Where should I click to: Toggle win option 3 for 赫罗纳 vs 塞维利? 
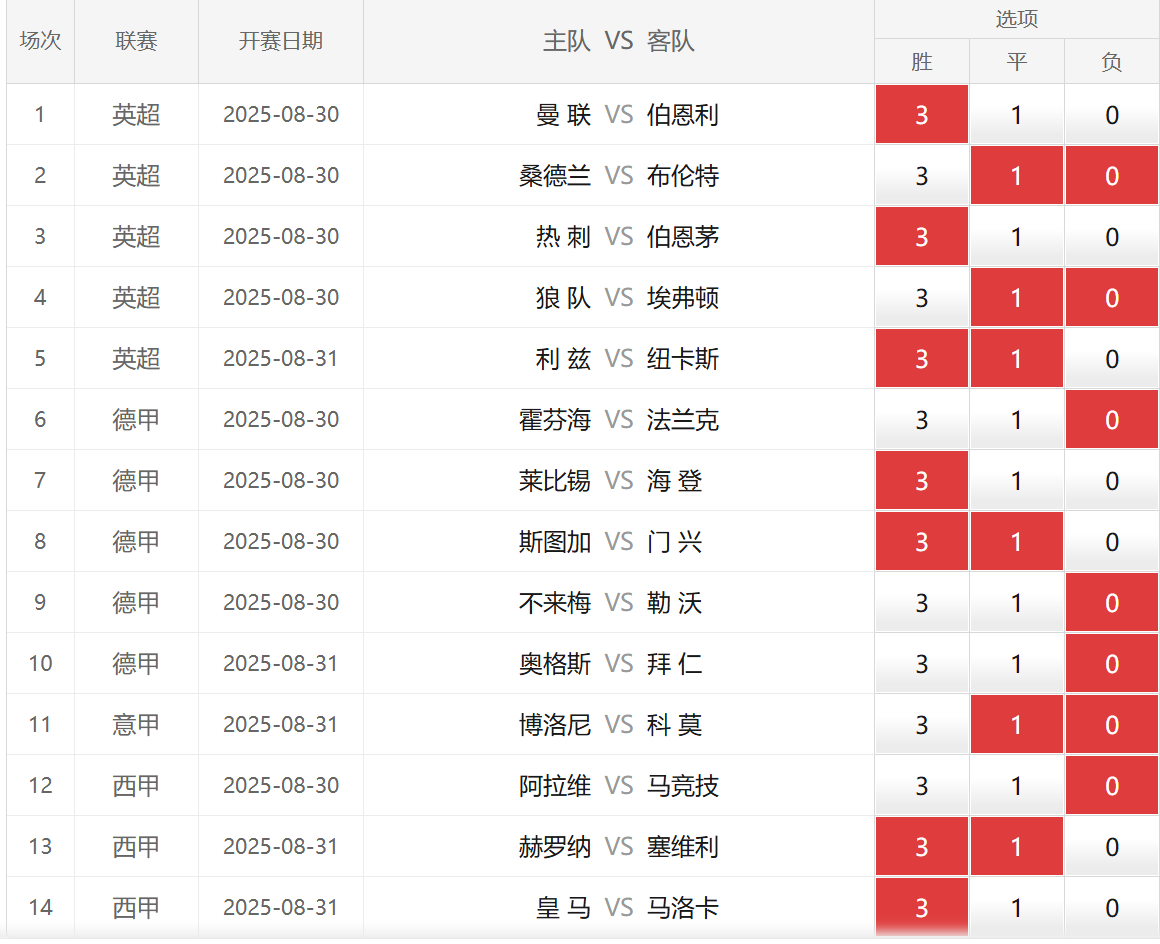pos(922,846)
